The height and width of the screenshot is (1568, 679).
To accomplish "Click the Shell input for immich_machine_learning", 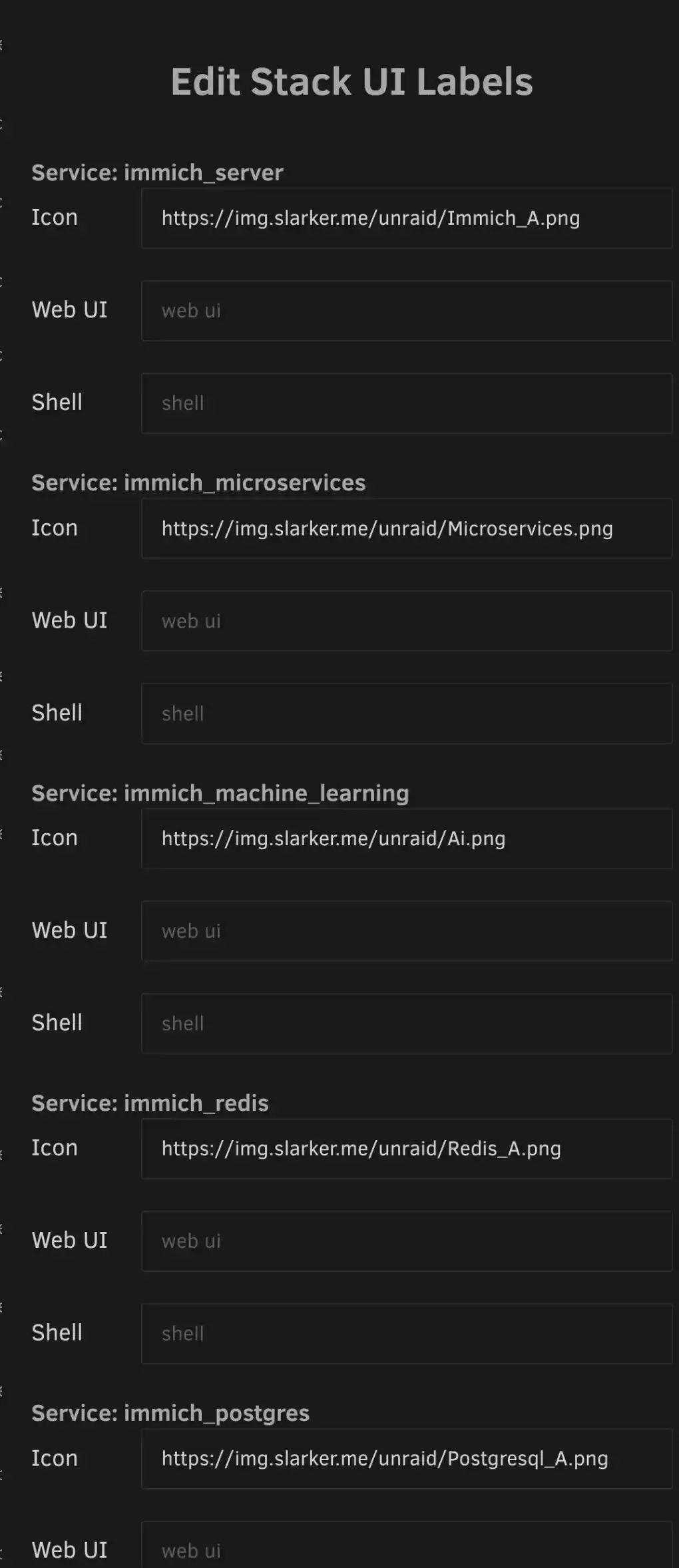I will point(406,1024).
